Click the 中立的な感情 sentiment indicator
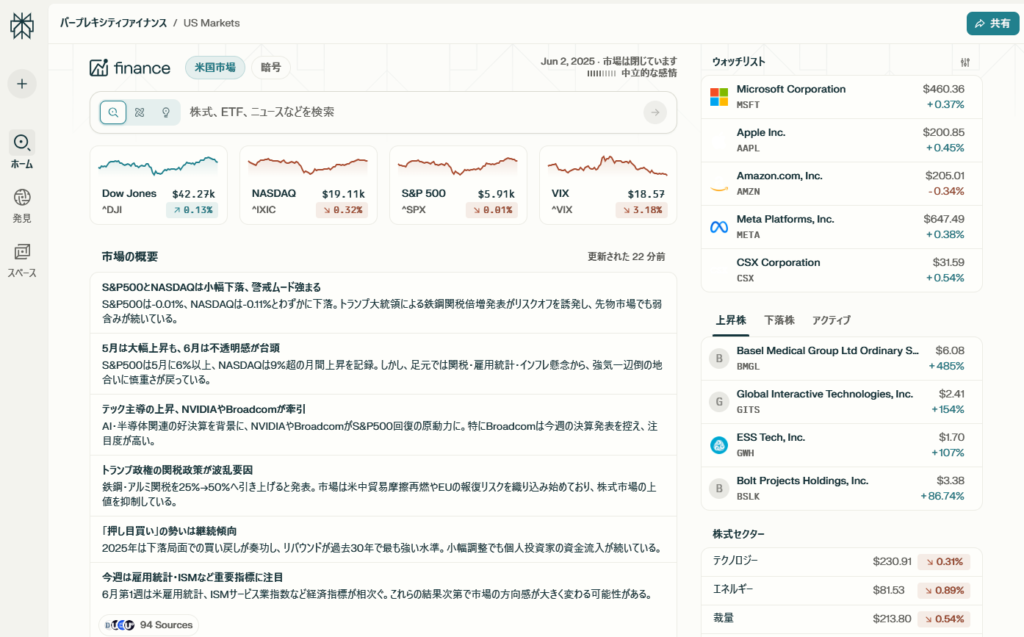 click(632, 73)
